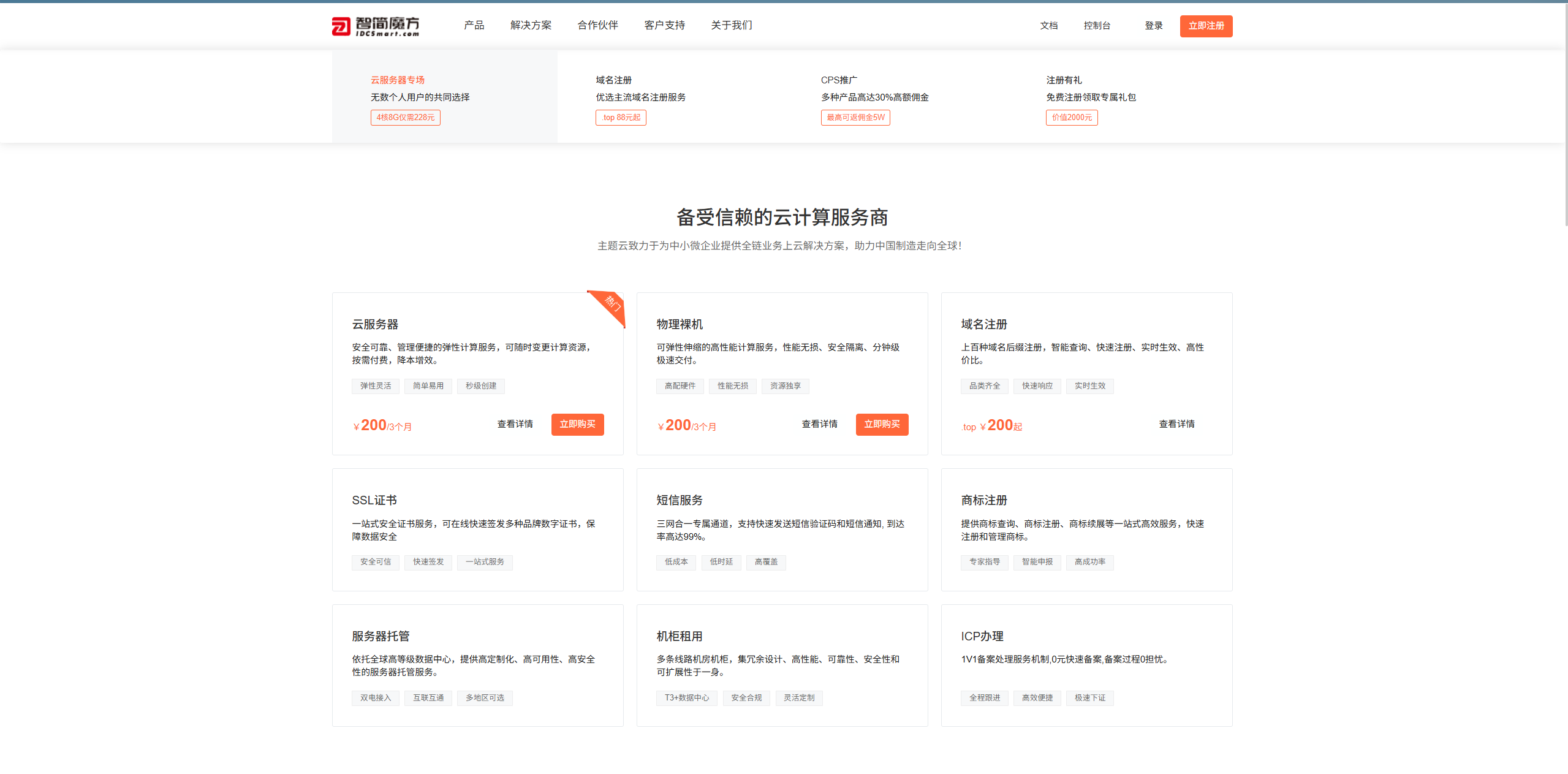Image resolution: width=1568 pixels, height=774 pixels.
Task: Click the 专家指导 tag
Action: [x=985, y=562]
